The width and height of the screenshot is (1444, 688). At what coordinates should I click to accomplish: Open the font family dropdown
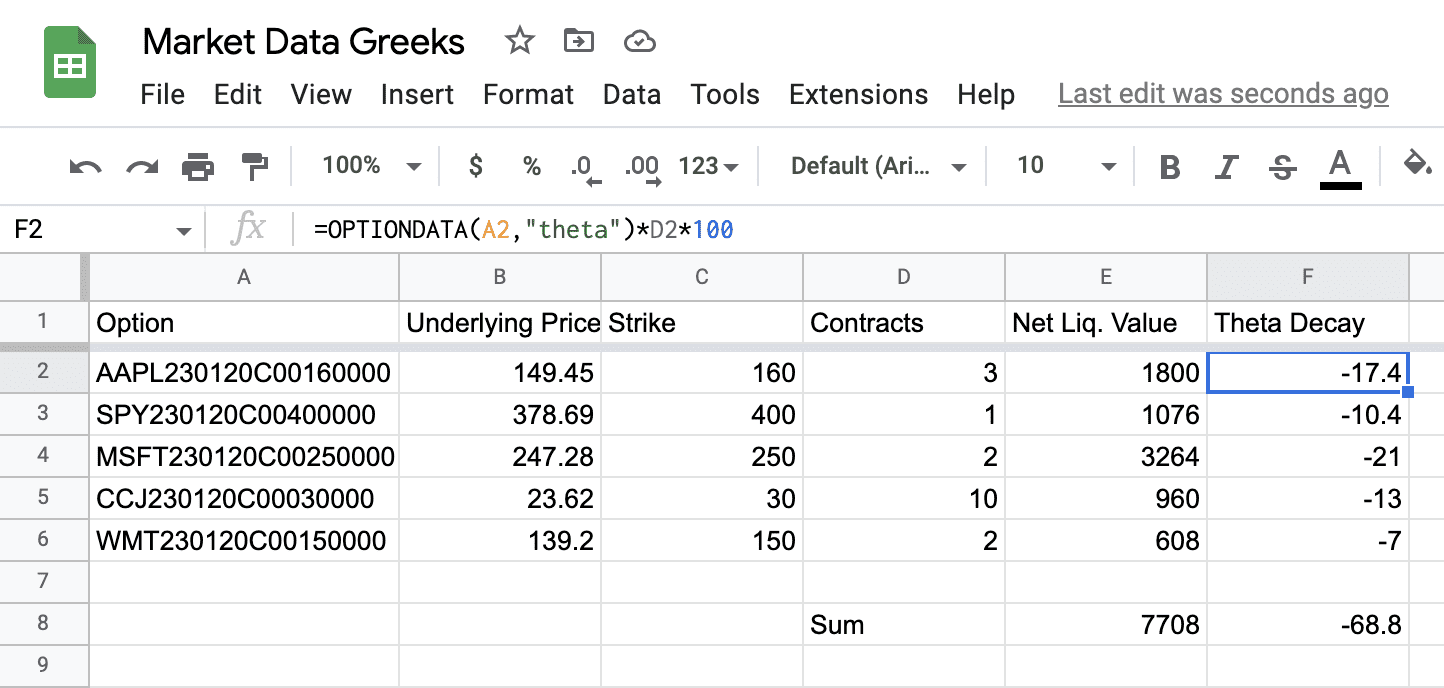pos(878,166)
